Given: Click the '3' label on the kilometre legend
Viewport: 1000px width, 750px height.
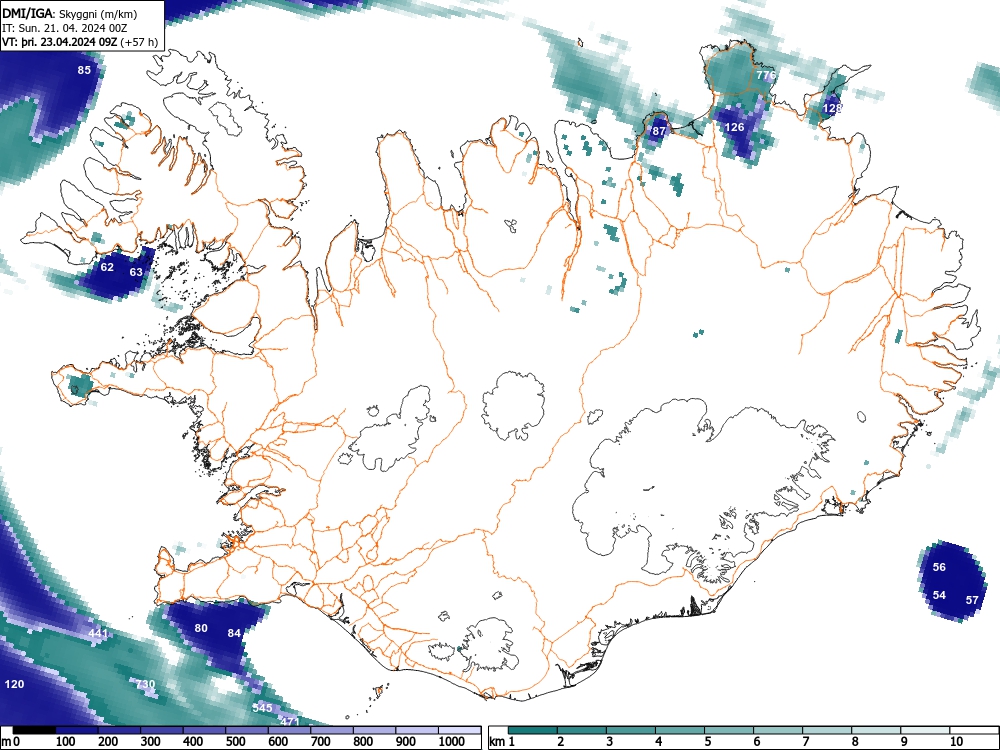Looking at the screenshot, I should tap(609, 742).
